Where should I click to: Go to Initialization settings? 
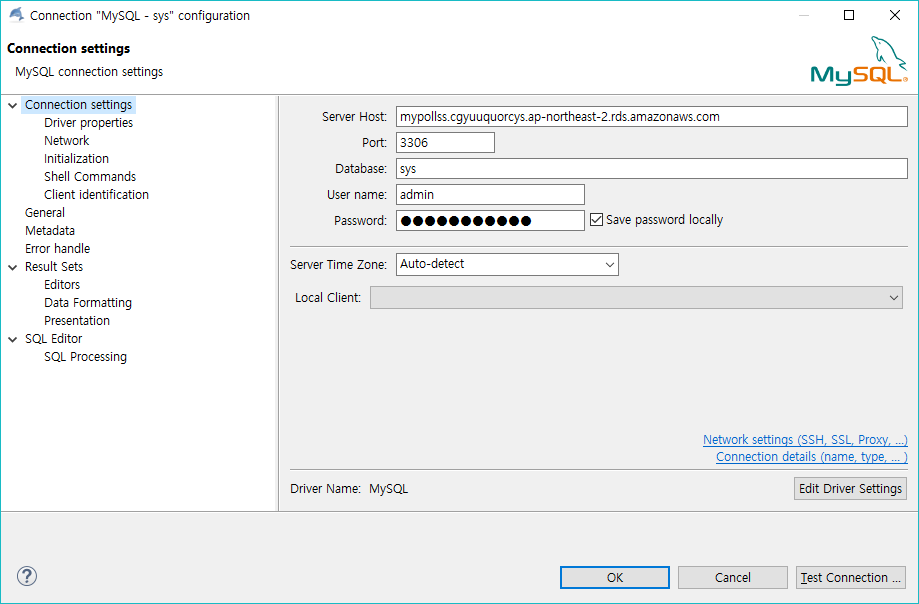[x=76, y=159]
